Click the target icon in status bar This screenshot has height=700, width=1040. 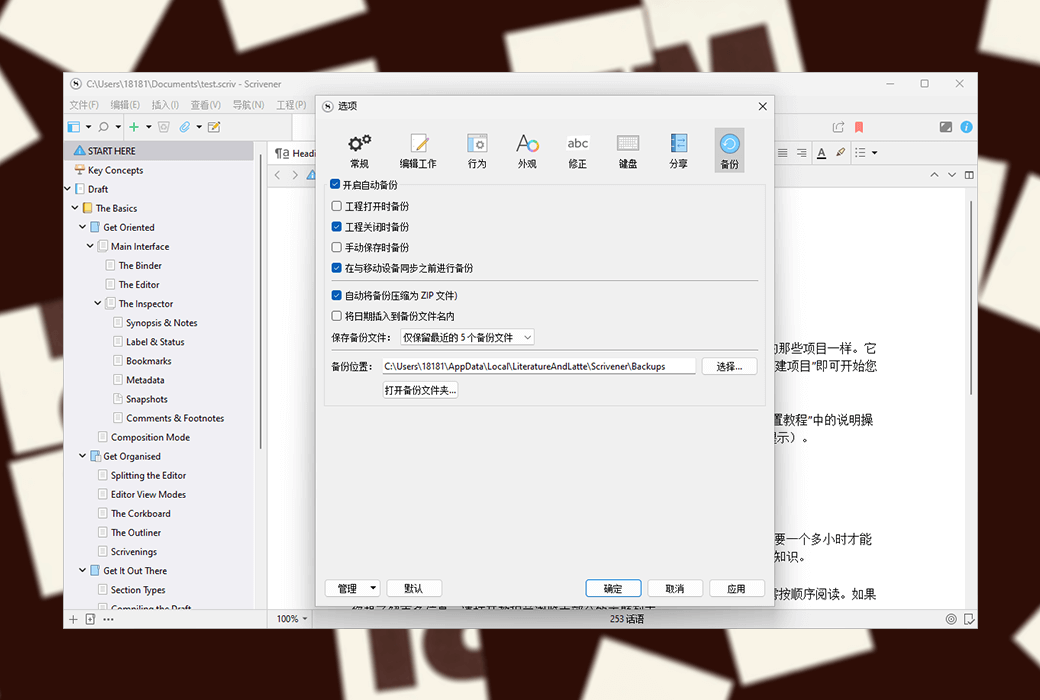click(x=951, y=619)
